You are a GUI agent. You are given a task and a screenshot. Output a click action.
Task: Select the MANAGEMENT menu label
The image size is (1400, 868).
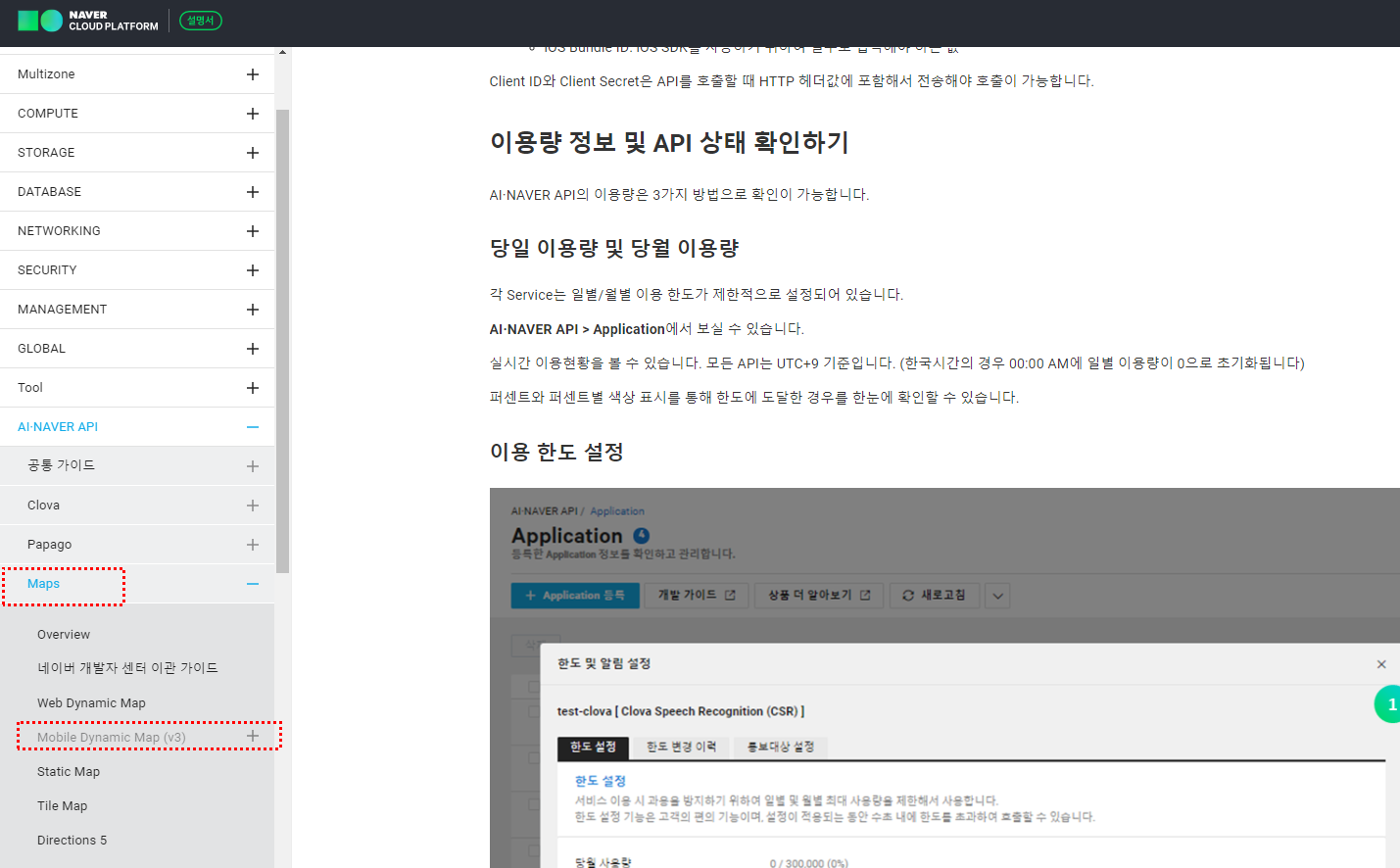point(62,310)
